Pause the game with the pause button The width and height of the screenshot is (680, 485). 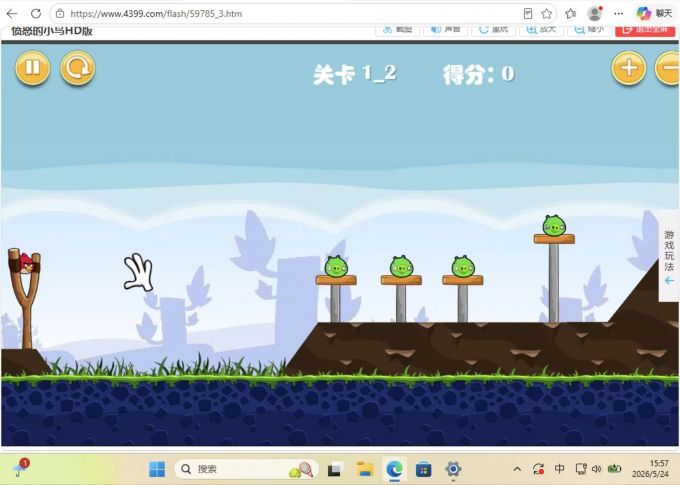click(x=33, y=68)
